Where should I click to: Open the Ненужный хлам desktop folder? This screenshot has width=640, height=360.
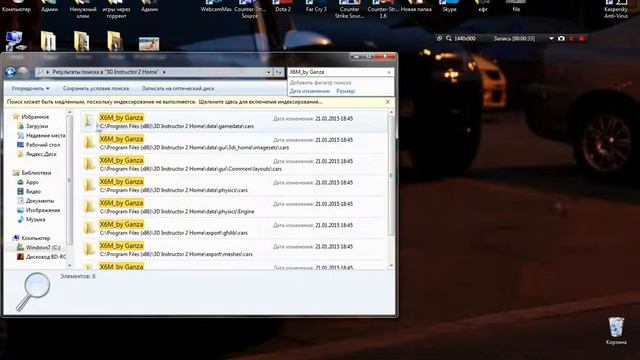click(x=83, y=9)
